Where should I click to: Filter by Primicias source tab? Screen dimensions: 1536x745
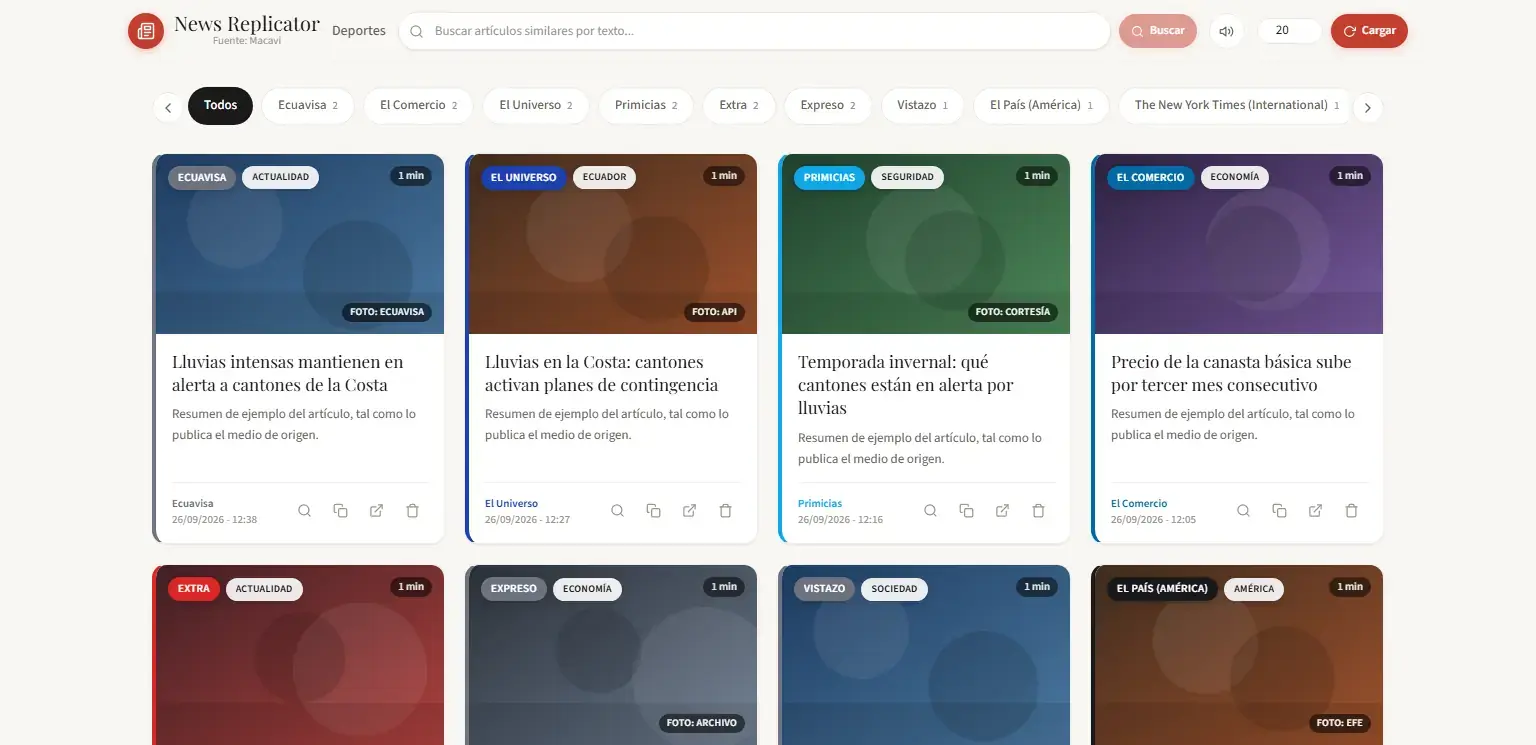pos(646,106)
